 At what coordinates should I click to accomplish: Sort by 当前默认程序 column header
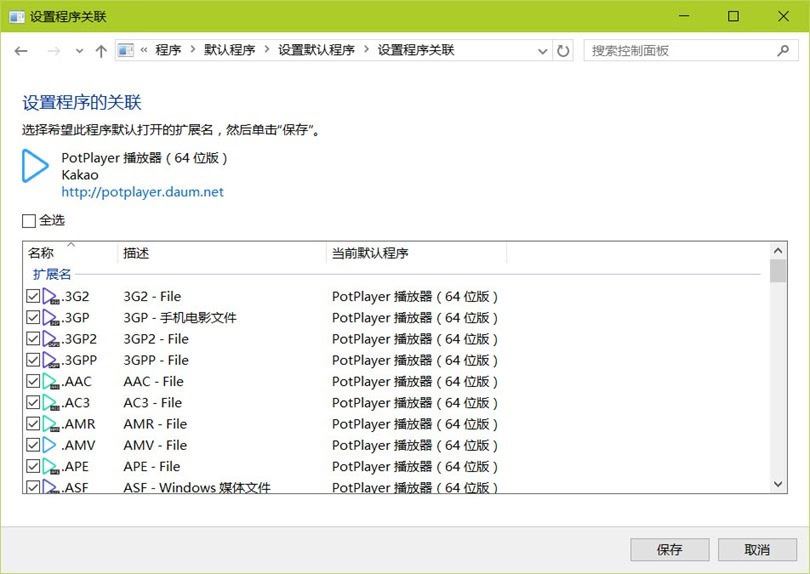[x=370, y=254]
